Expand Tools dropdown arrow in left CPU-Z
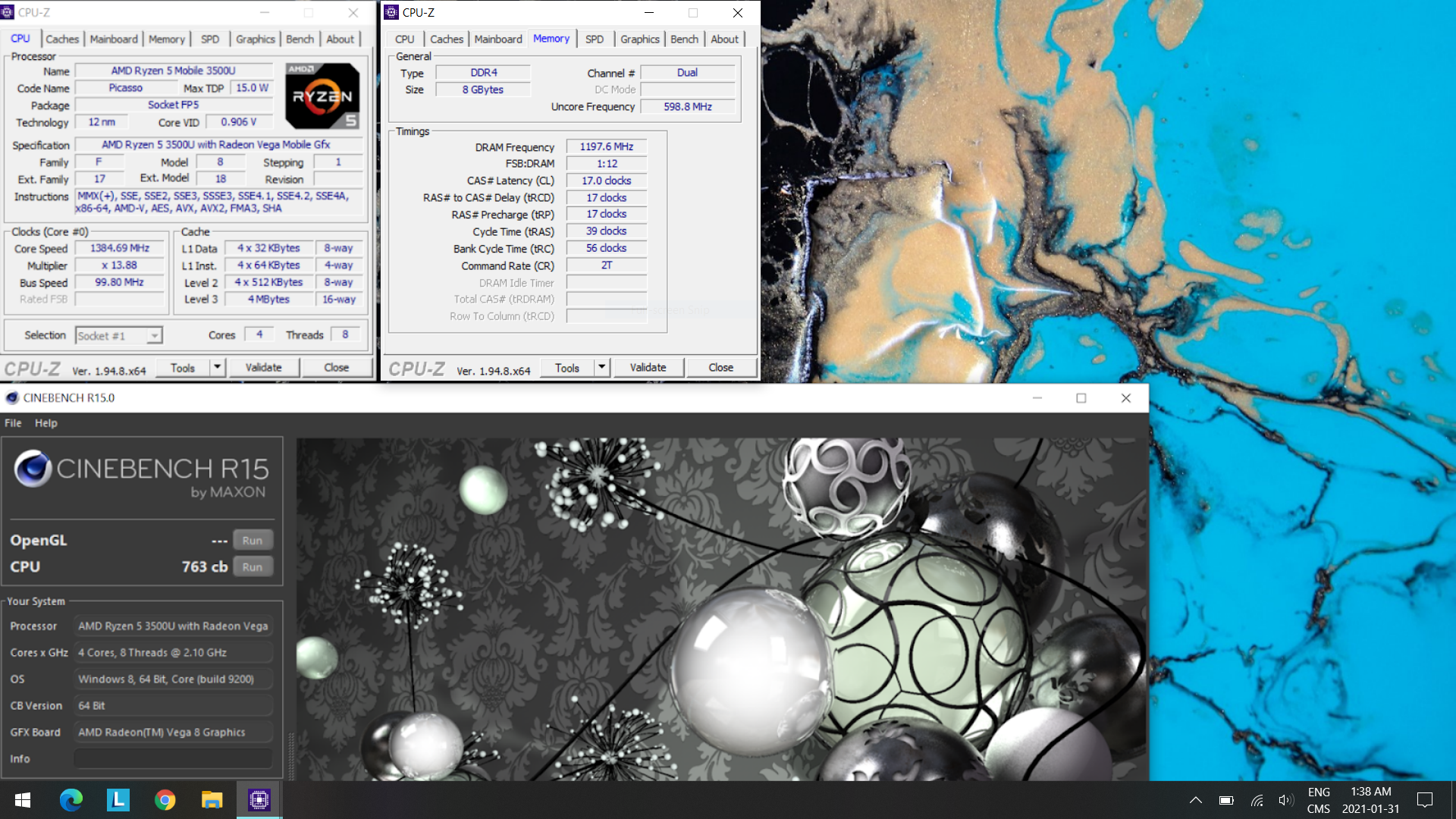The height and width of the screenshot is (819, 1456). pos(217,368)
